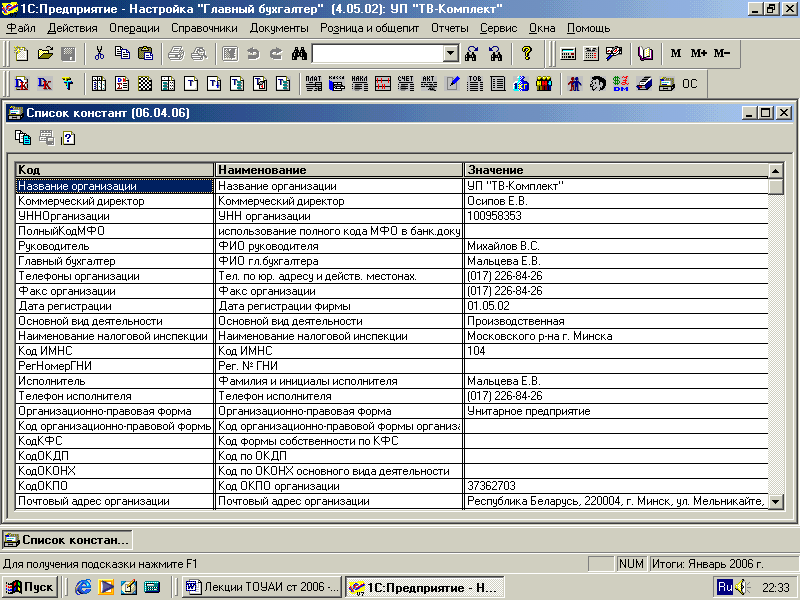Click the value cell 100958353

click(x=616, y=216)
